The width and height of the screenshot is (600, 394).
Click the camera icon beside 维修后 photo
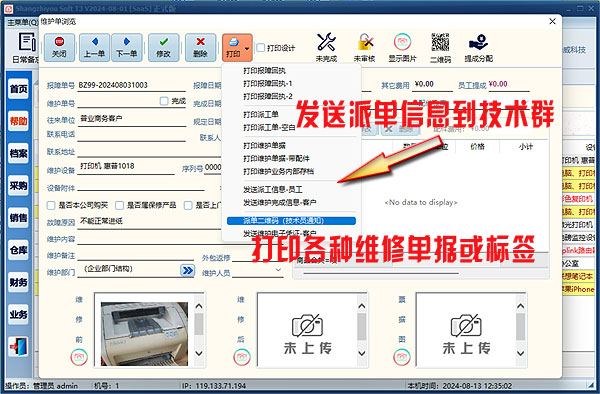point(241,357)
